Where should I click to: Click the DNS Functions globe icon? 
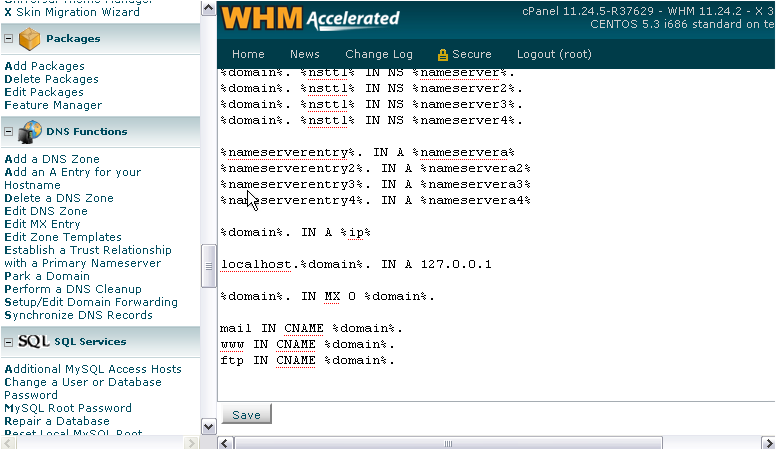(30, 131)
